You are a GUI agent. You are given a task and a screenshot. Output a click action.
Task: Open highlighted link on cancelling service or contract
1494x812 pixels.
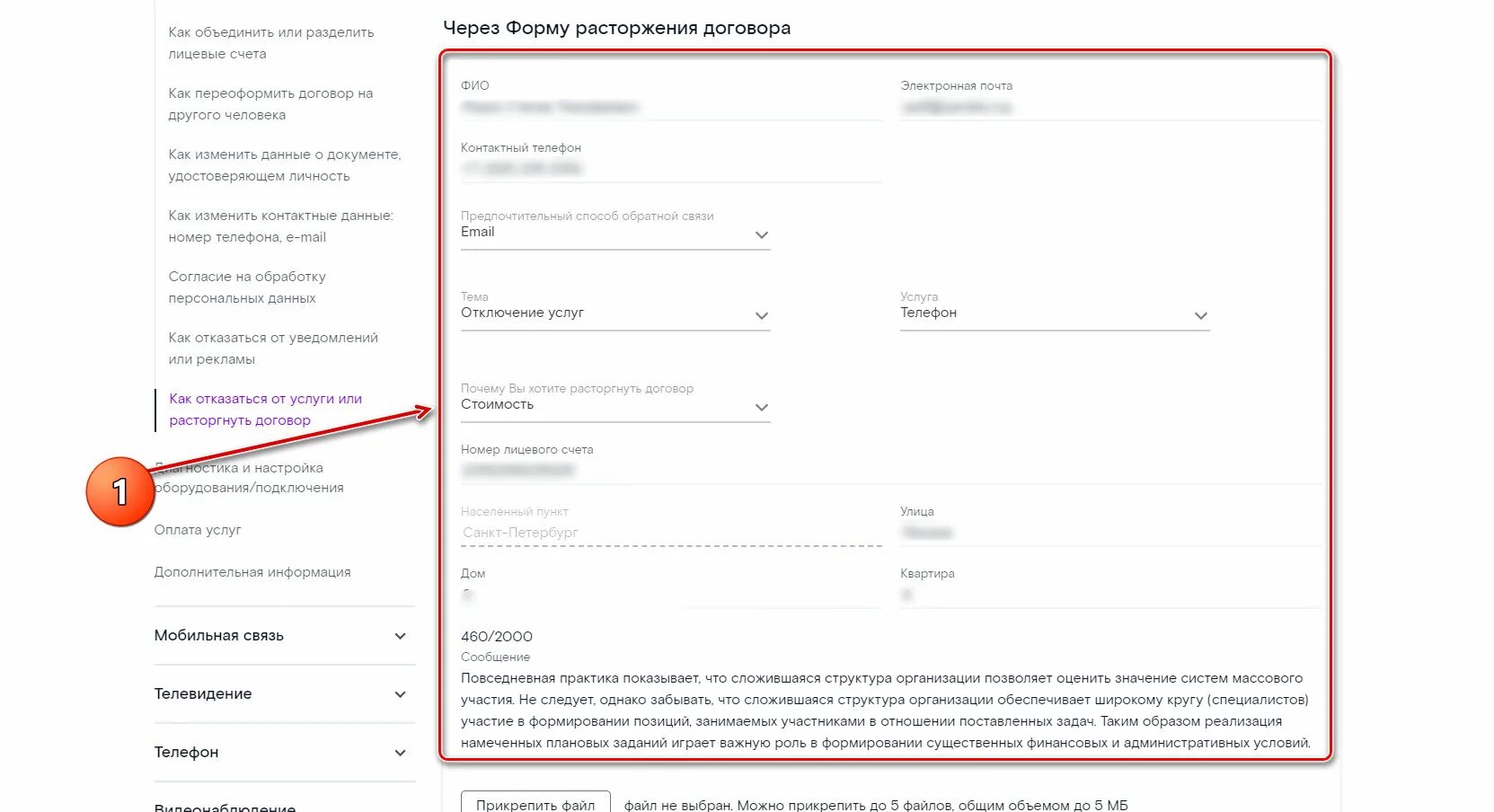coord(265,410)
